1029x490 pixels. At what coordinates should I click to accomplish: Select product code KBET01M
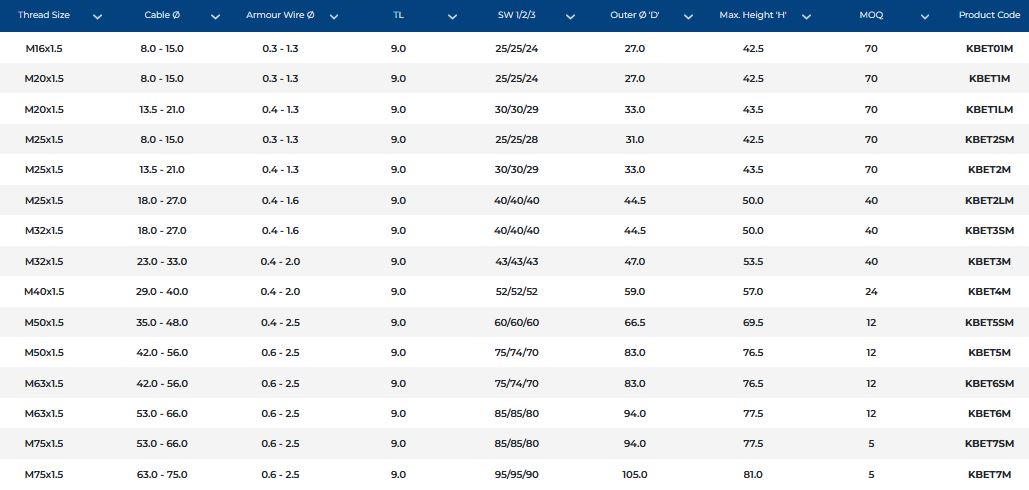(x=989, y=49)
